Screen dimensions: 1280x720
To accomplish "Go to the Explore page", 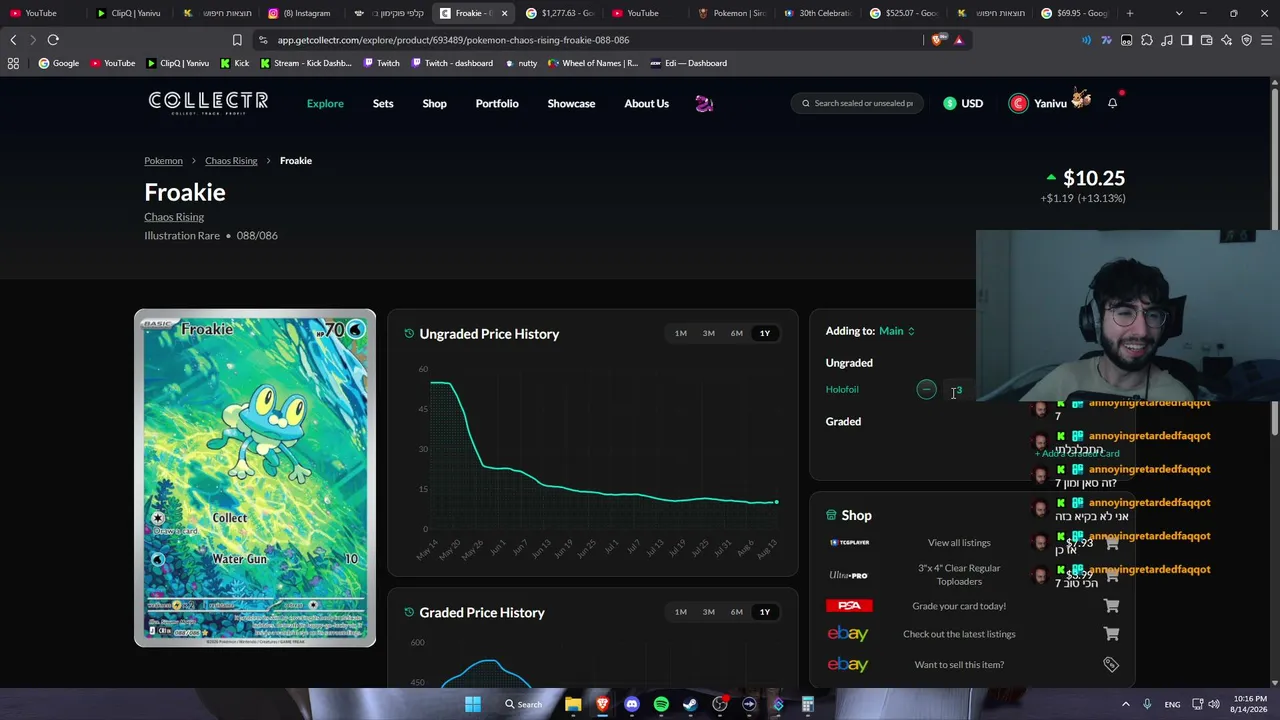I will tap(325, 104).
